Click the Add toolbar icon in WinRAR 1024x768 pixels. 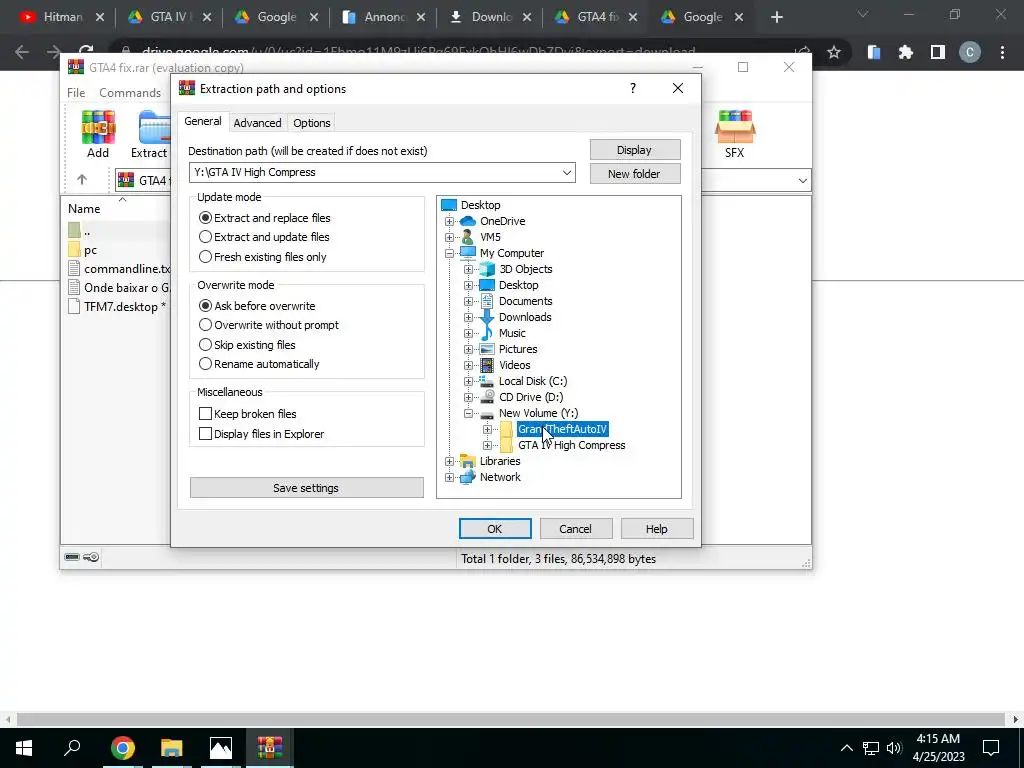[x=98, y=135]
